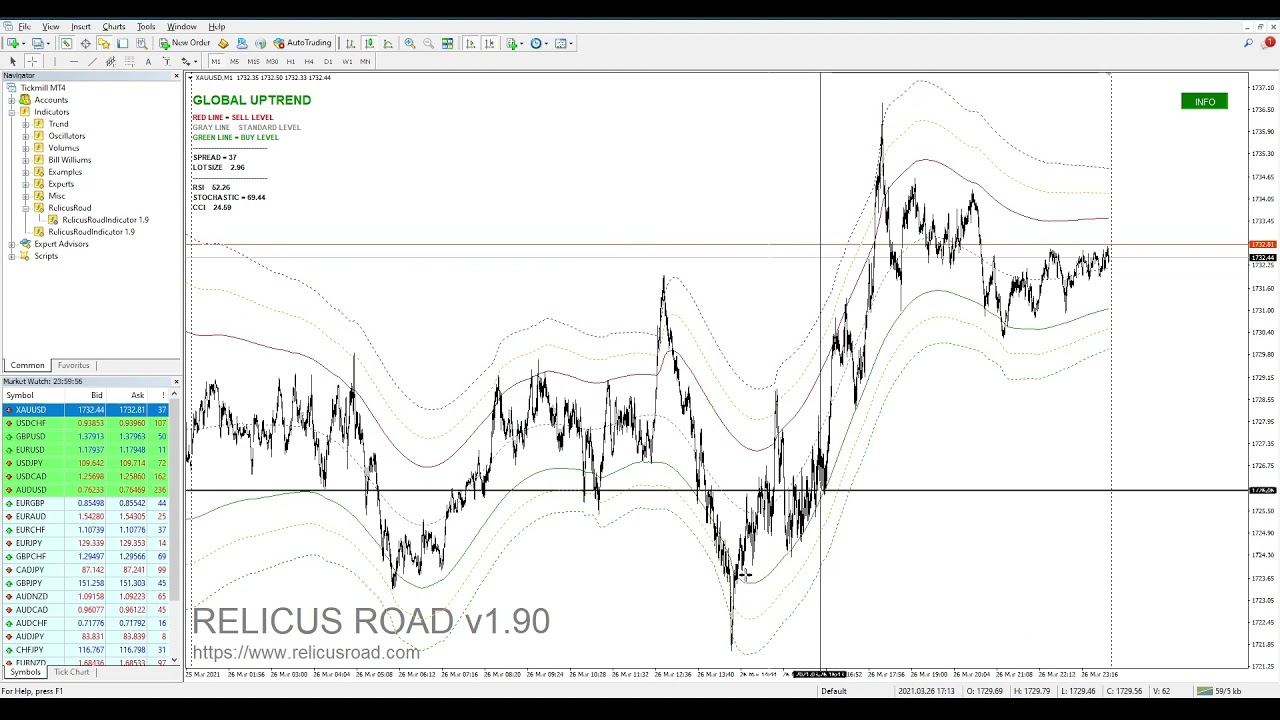Open the Strategy Tester toolbar icon
Screen dimensions: 1280x720
[x=142, y=43]
